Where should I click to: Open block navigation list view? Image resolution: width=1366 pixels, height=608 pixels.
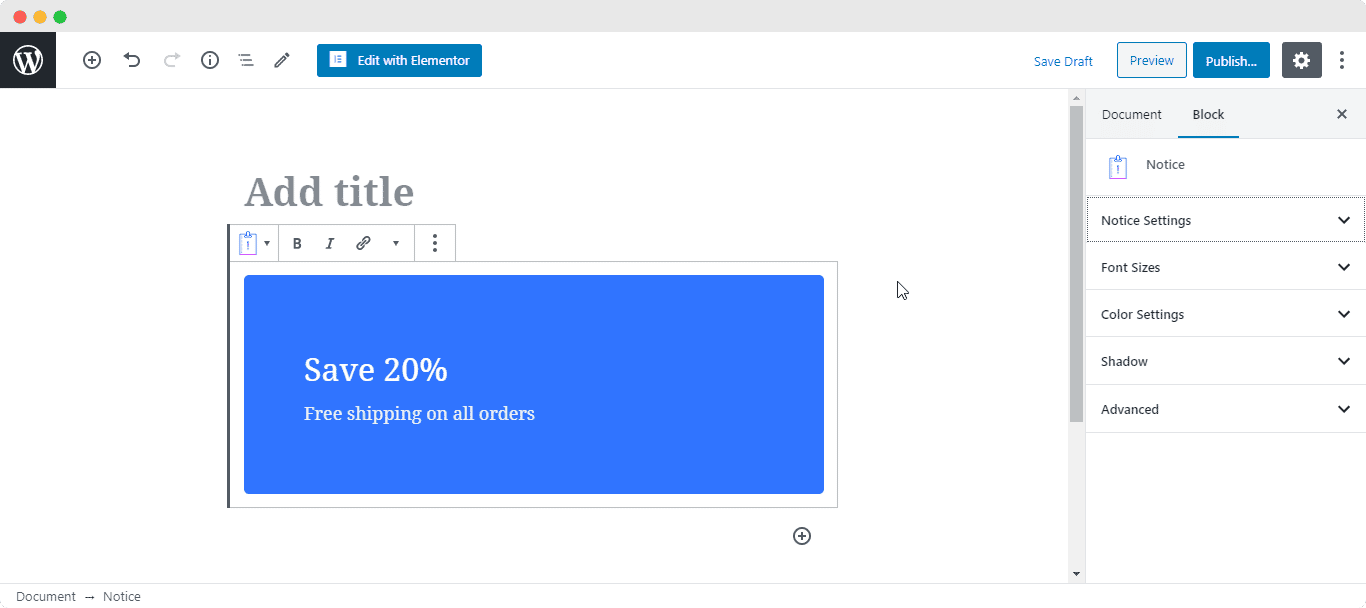tap(246, 60)
